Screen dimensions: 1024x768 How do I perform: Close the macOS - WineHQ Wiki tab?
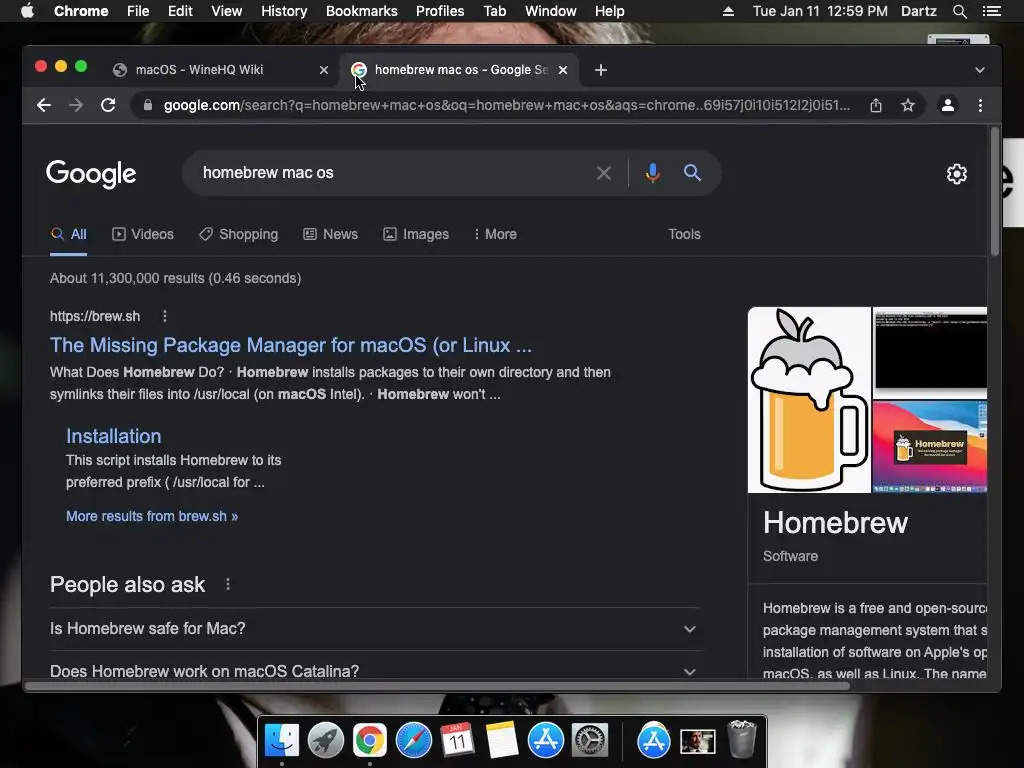point(323,70)
